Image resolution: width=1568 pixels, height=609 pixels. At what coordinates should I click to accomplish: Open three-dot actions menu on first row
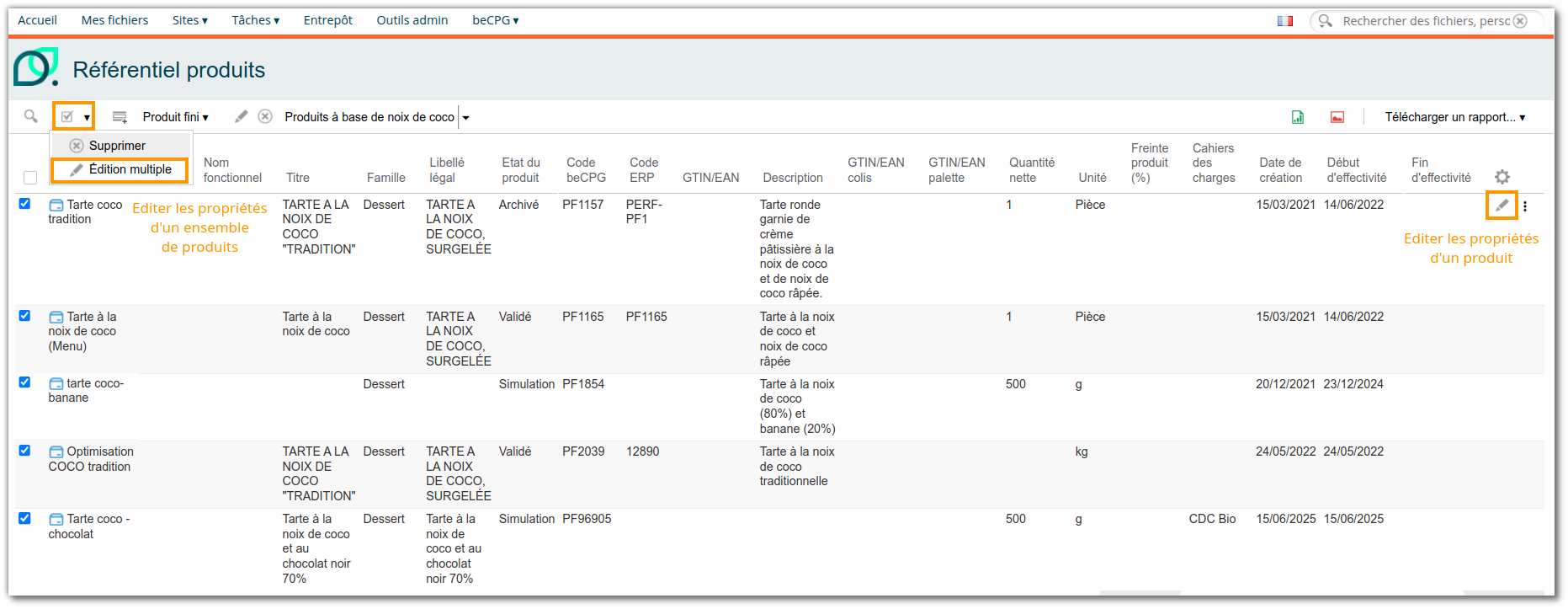[1525, 206]
